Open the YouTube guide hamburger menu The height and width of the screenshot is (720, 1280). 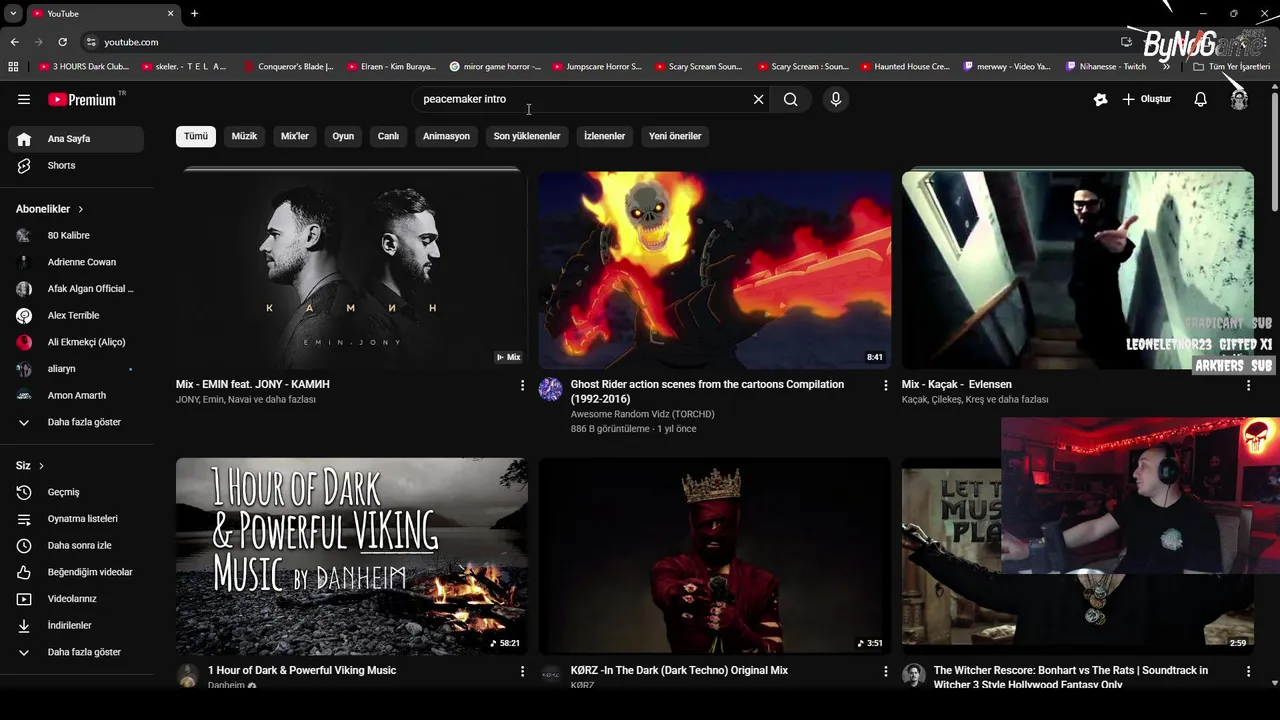24,99
